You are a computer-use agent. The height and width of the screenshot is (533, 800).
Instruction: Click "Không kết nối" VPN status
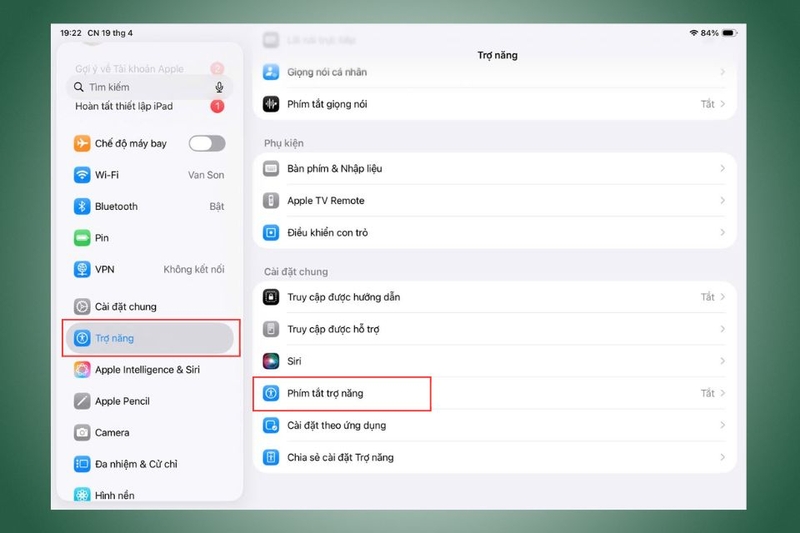coord(194,269)
